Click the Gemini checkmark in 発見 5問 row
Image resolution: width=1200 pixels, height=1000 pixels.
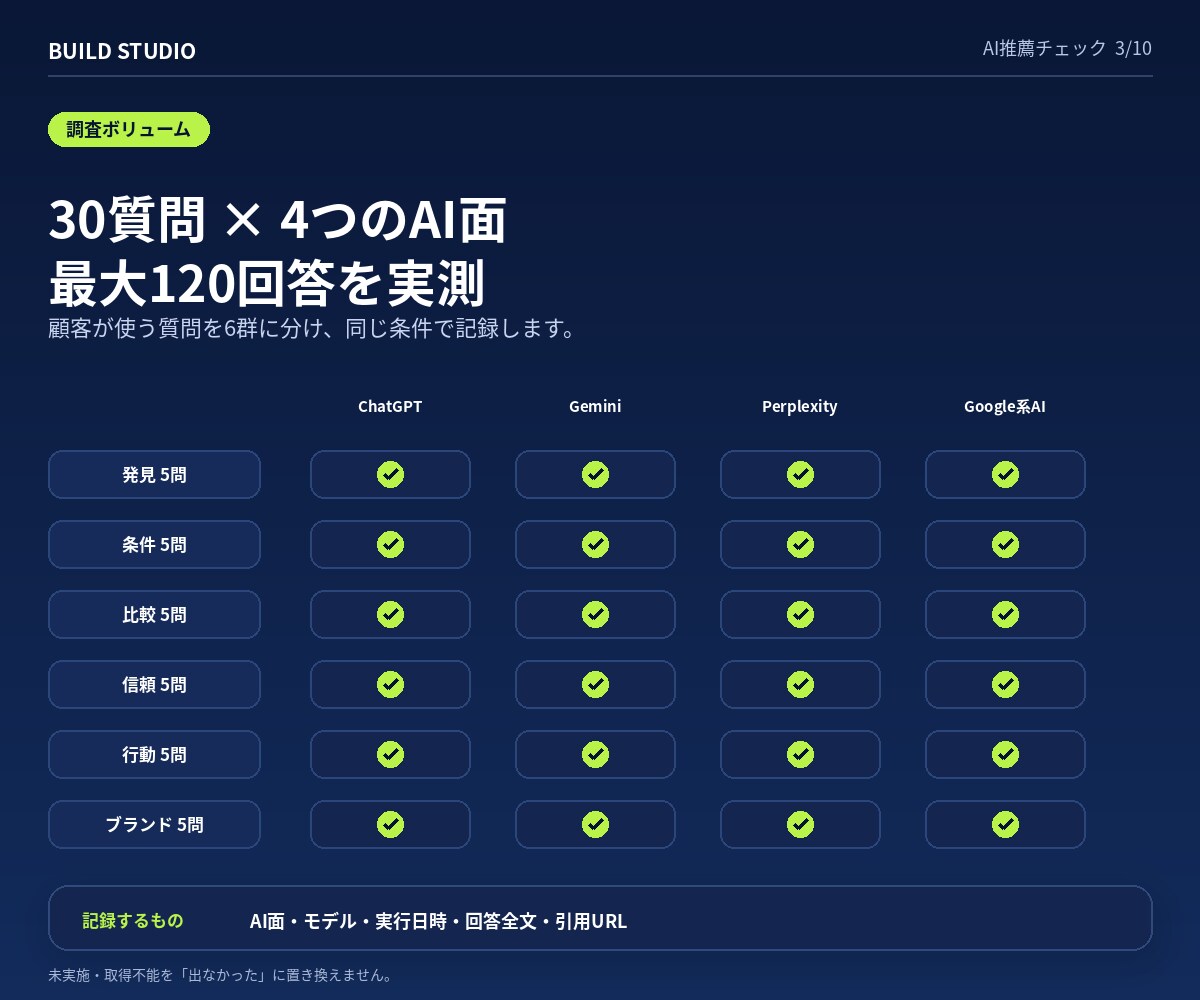click(x=595, y=474)
